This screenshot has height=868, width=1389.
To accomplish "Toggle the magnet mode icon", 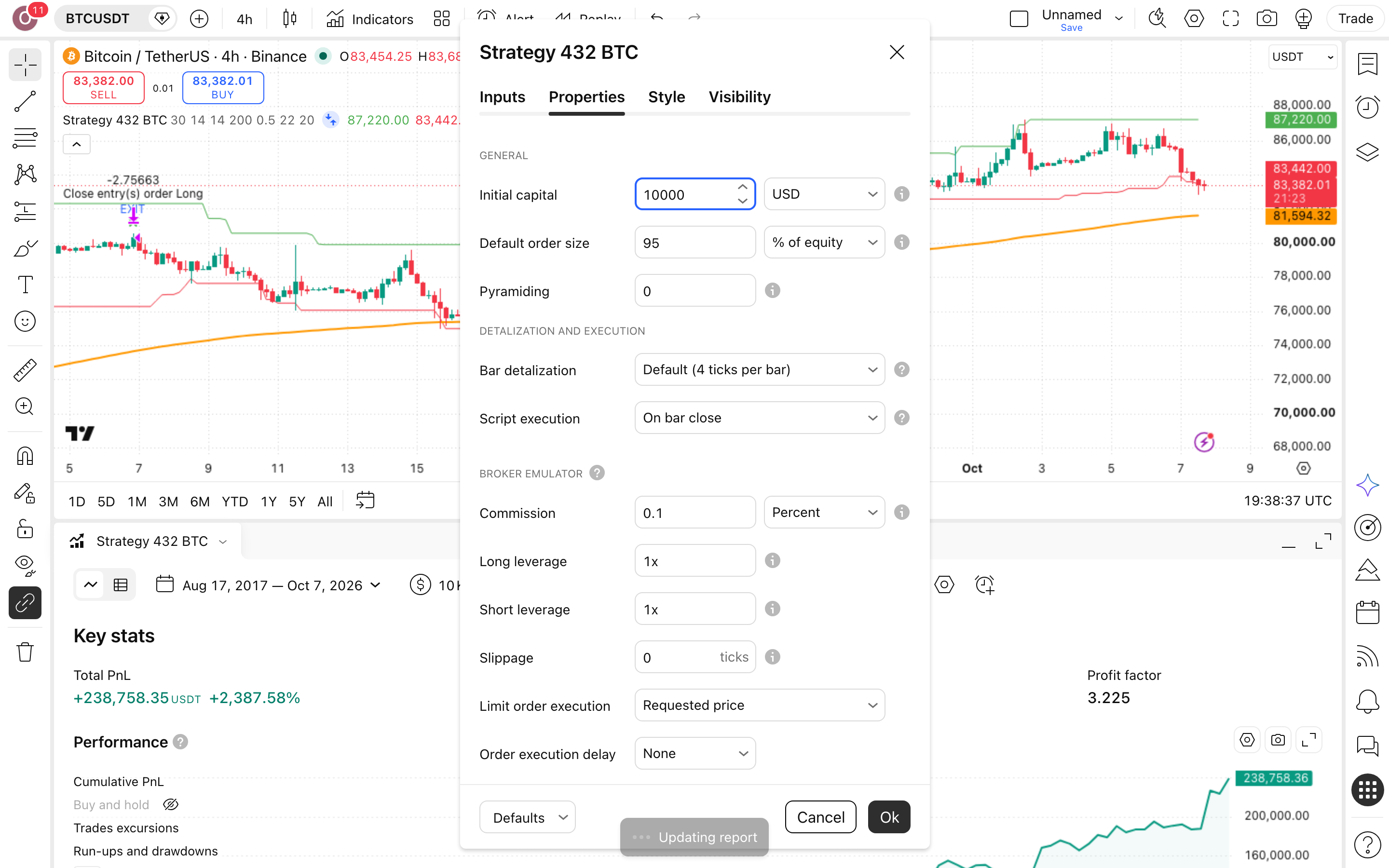I will pyautogui.click(x=25, y=456).
